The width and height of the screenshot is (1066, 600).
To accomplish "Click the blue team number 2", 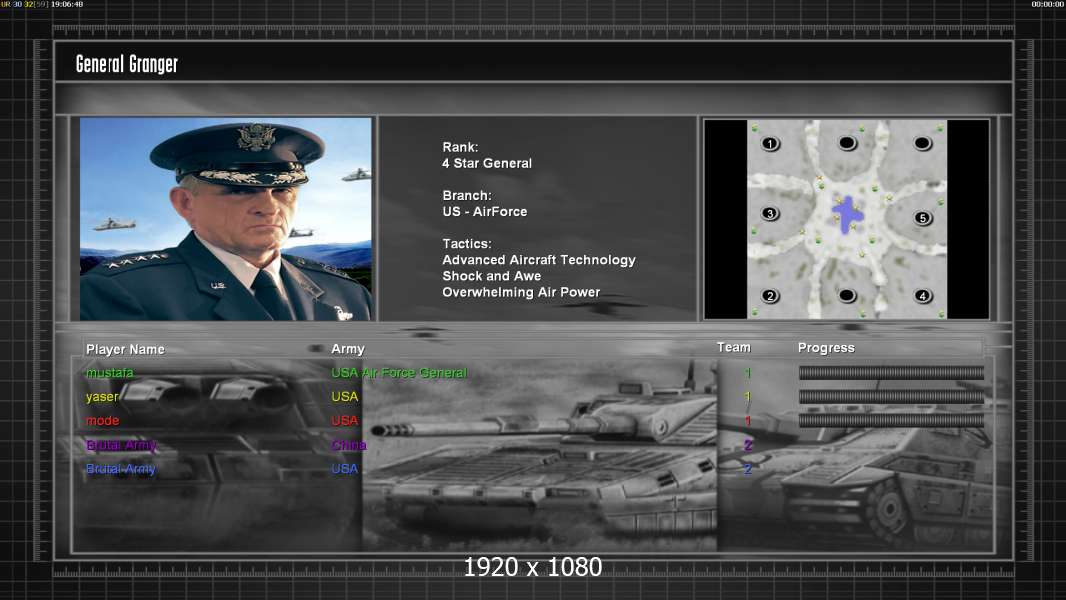I will point(748,469).
